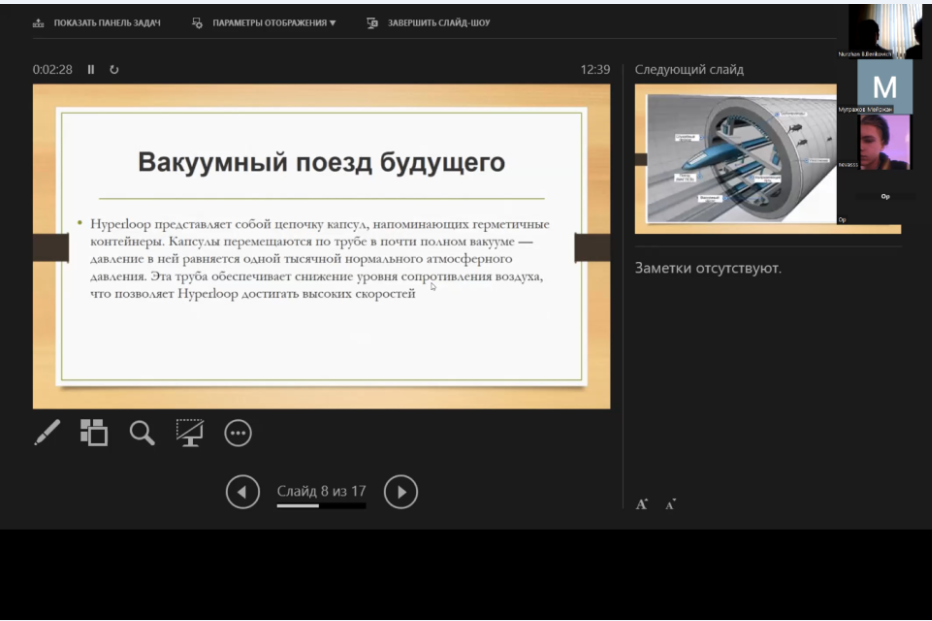Go to previous slide arrow
The height and width of the screenshot is (621, 932).
pyautogui.click(x=243, y=492)
